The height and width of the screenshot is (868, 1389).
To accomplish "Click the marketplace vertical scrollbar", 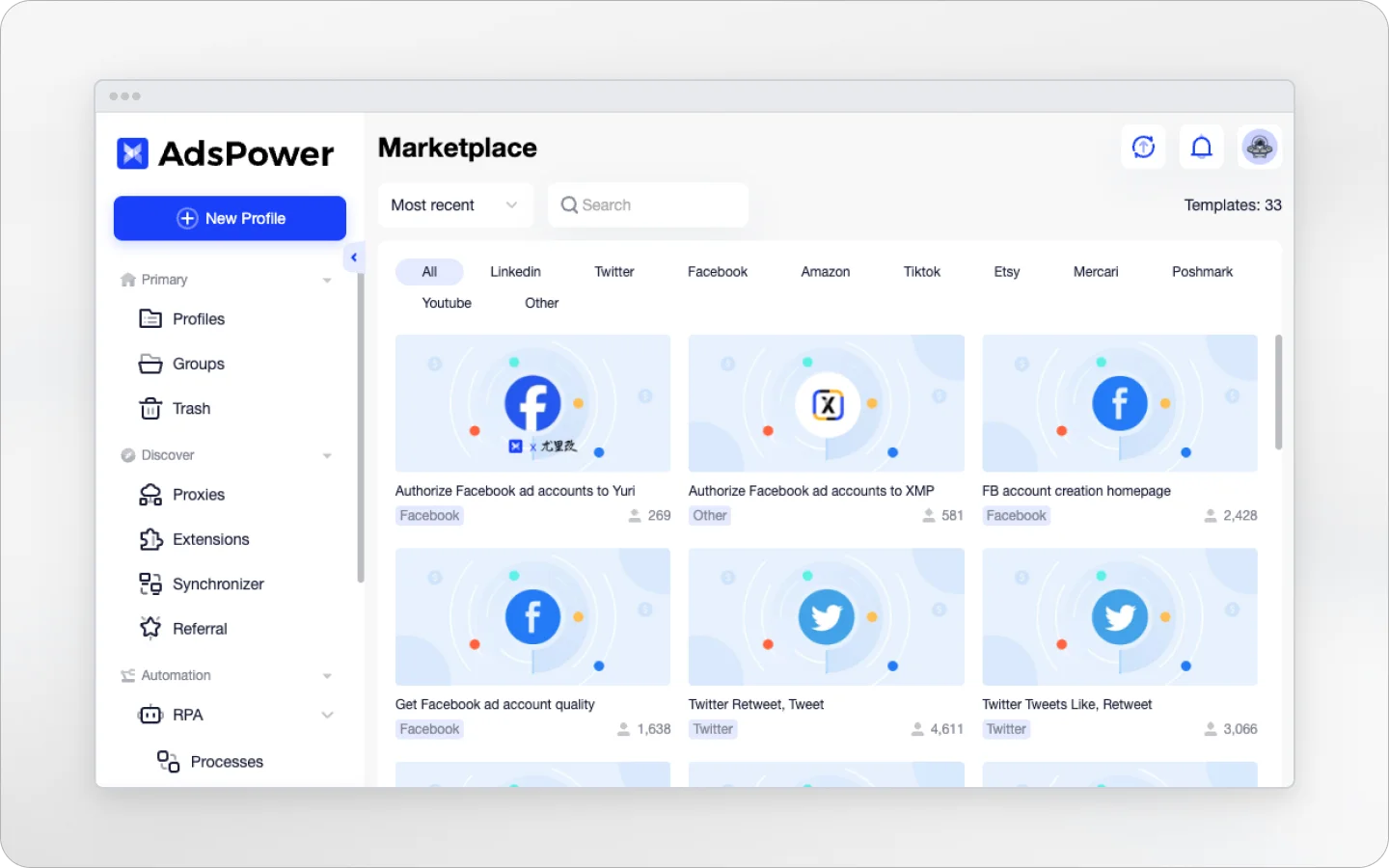I will click(x=1279, y=393).
